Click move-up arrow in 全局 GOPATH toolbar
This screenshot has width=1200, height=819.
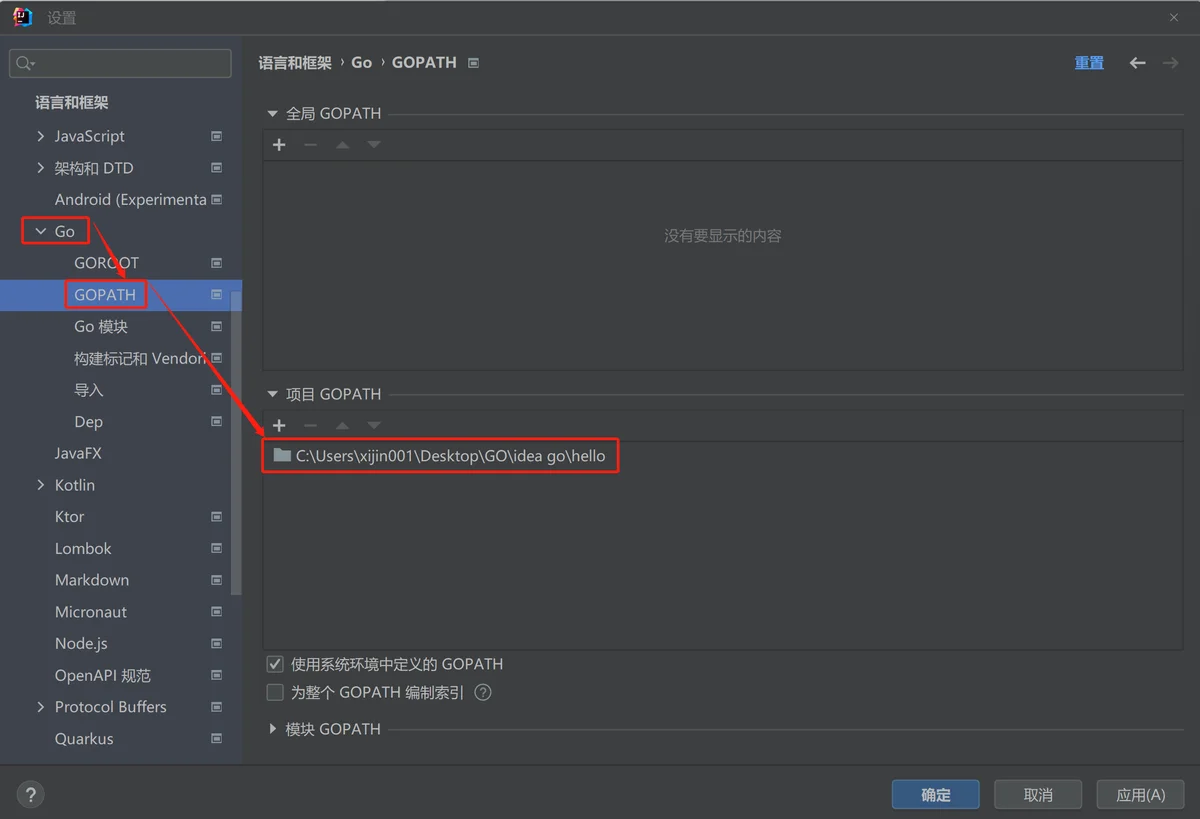pos(342,145)
